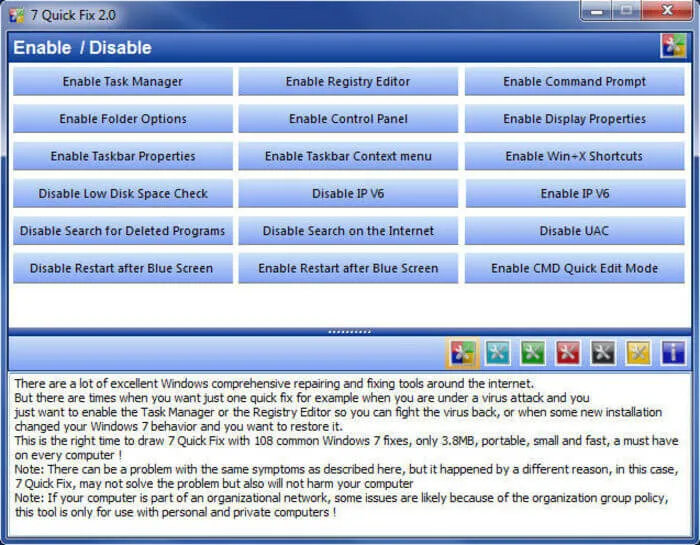Enable Command Prompt
The width and height of the screenshot is (700, 545).
click(x=574, y=82)
